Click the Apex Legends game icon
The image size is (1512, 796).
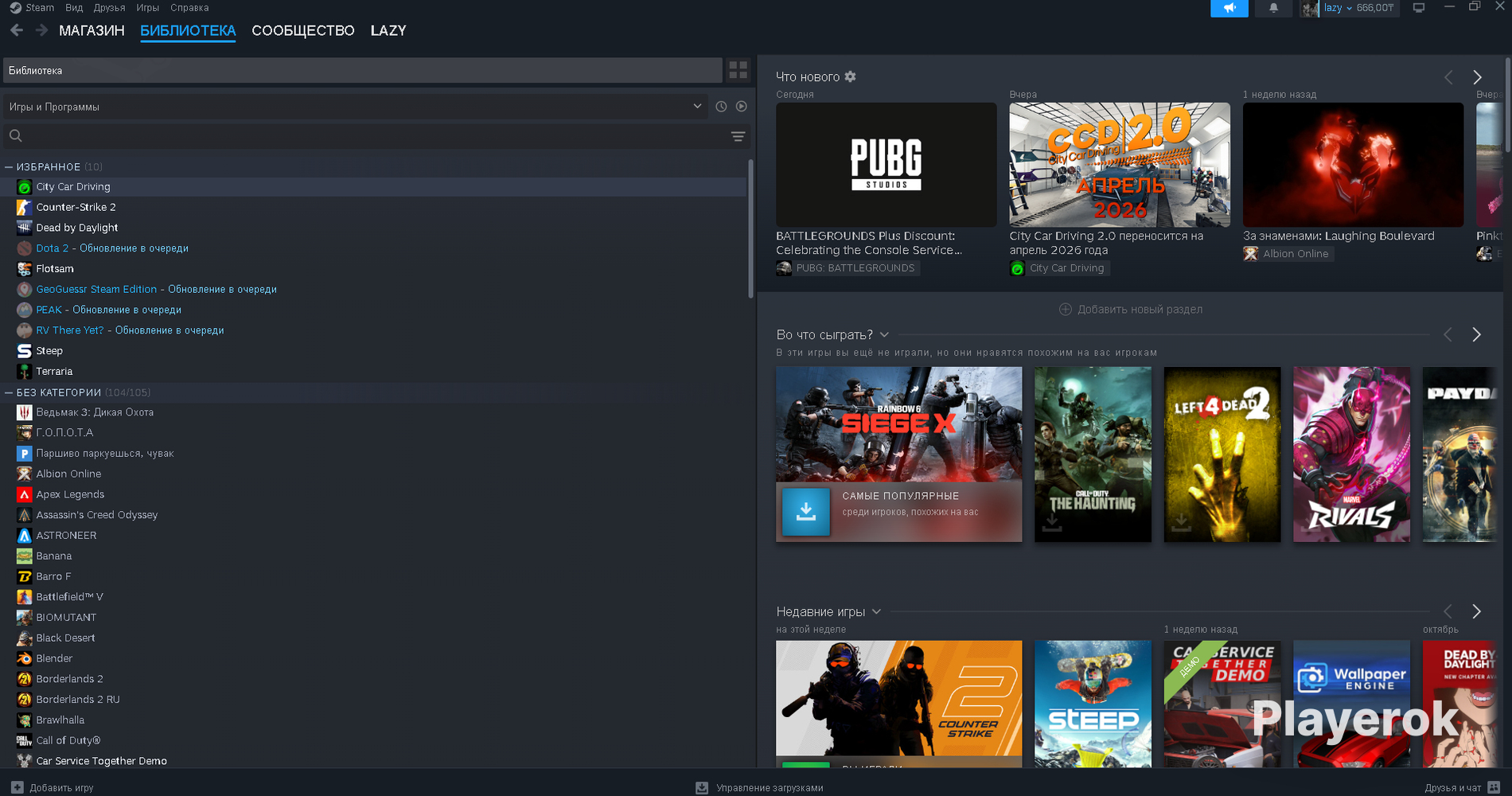[25, 494]
